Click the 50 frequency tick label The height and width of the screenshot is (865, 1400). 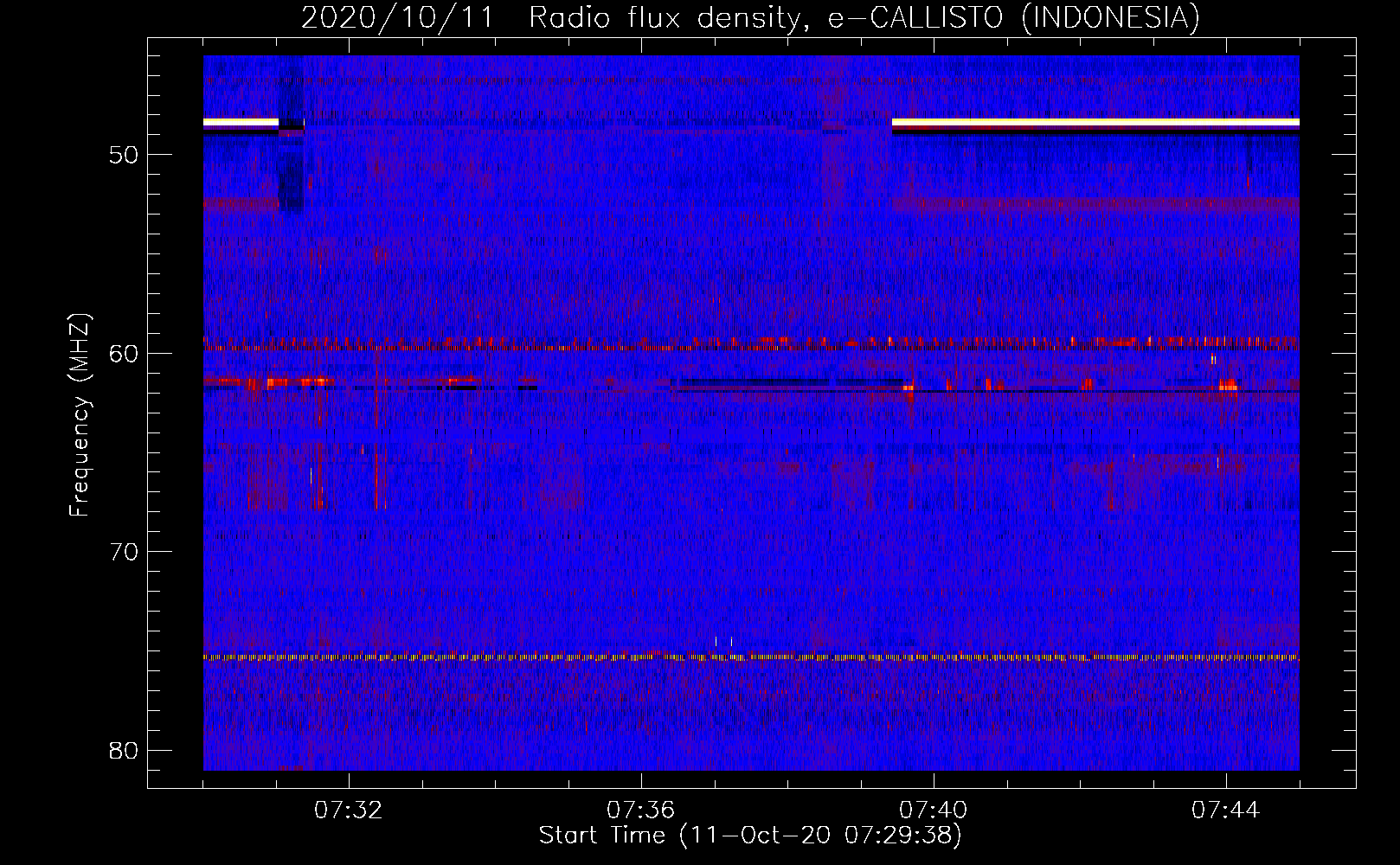pyautogui.click(x=124, y=155)
